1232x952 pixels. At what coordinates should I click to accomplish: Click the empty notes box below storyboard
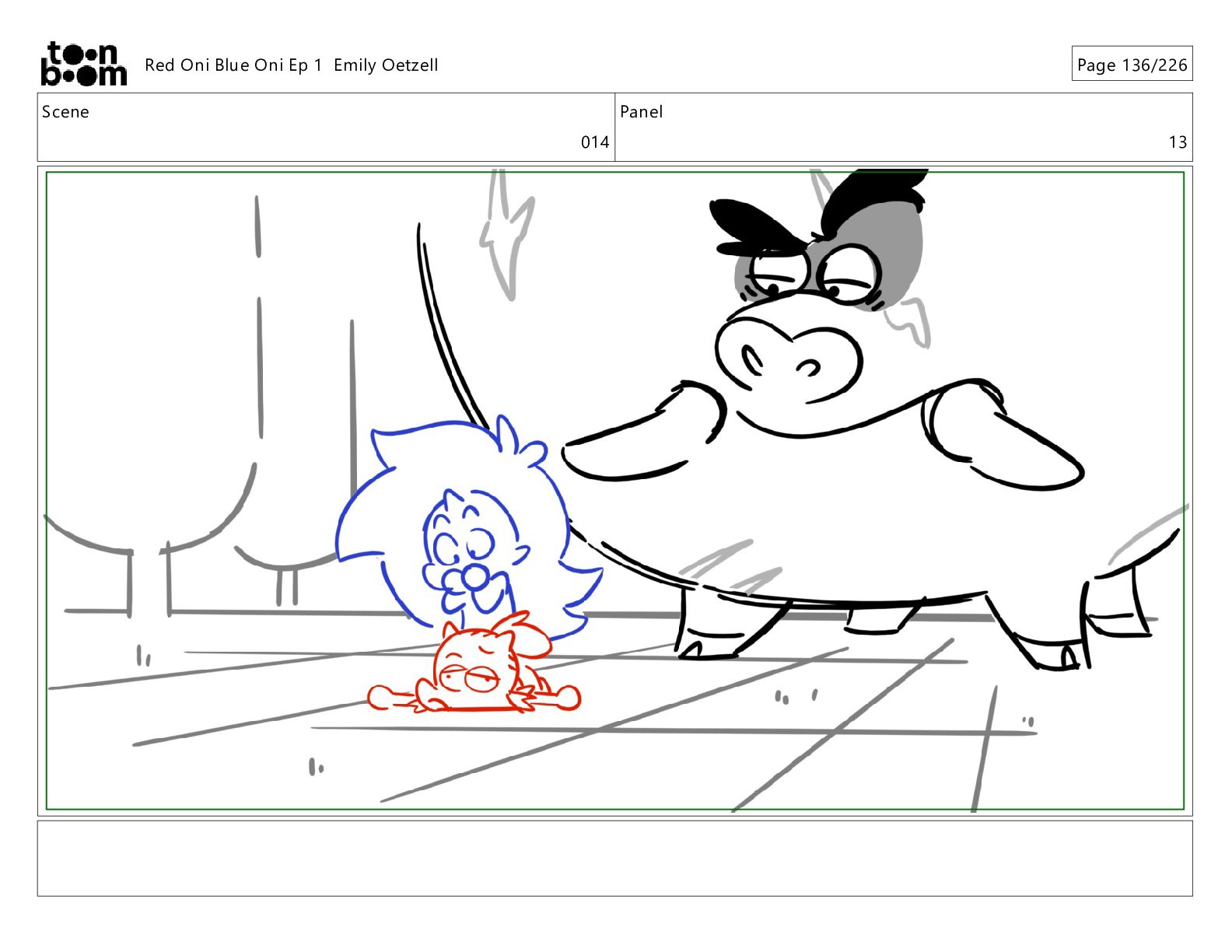point(614,858)
